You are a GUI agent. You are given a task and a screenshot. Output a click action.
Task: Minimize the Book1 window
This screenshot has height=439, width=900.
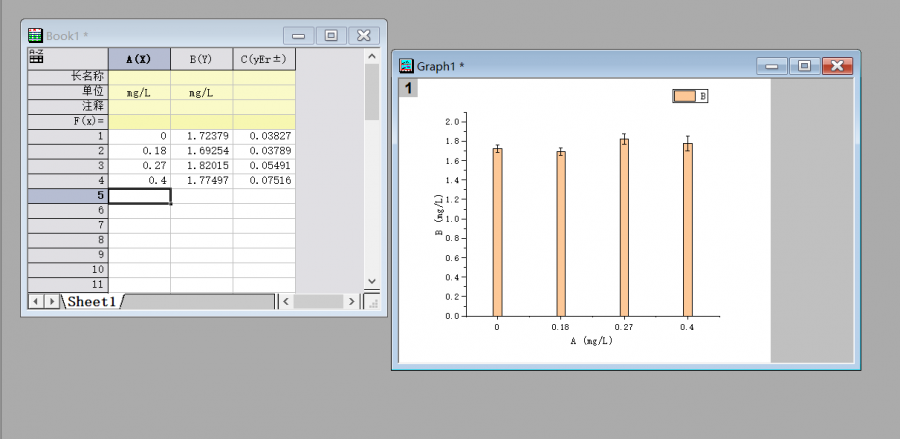click(298, 35)
